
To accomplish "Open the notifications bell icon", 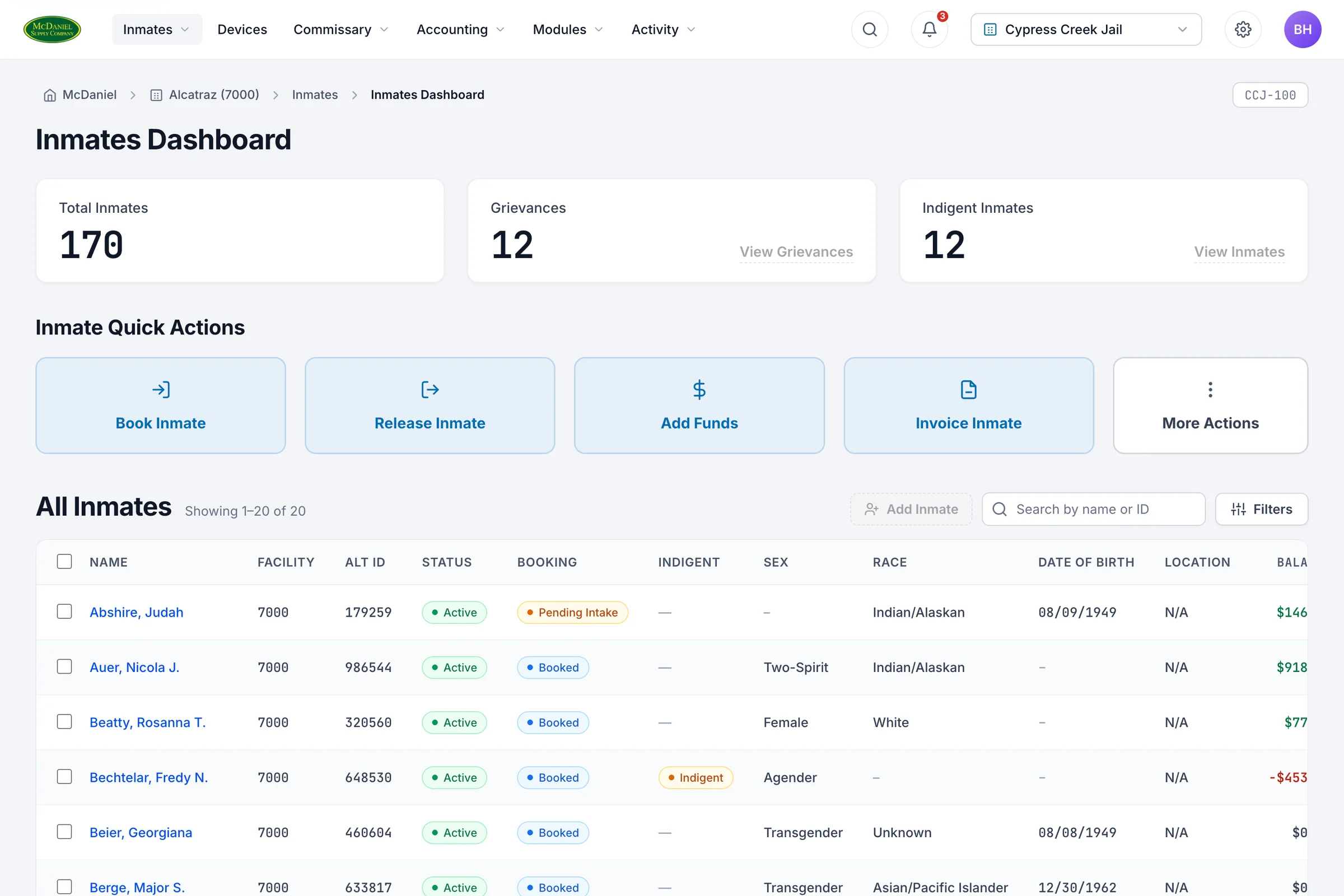I will (x=929, y=29).
